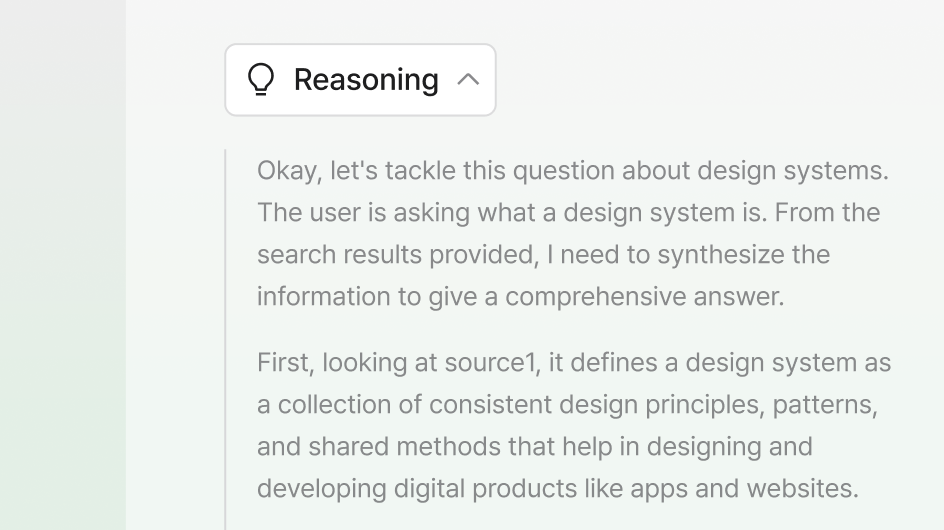The height and width of the screenshot is (530, 944).
Task: Click the line "developing digital products like apps"
Action: point(557,489)
